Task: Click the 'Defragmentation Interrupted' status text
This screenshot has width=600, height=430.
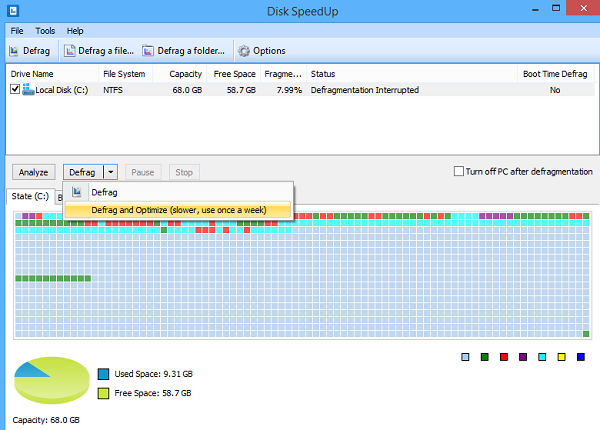Action: point(365,90)
